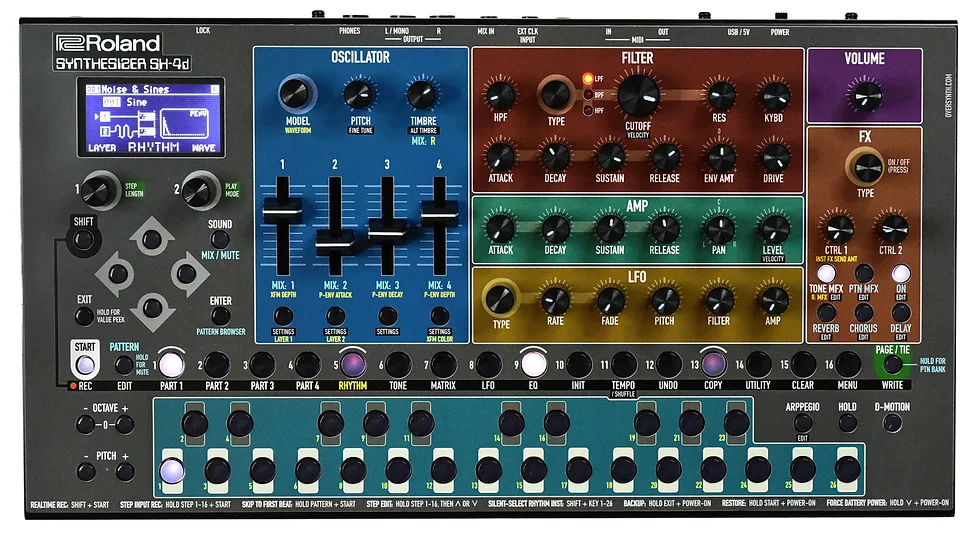Click the filter KYBD knob
This screenshot has height=535, width=980.
click(x=775, y=95)
